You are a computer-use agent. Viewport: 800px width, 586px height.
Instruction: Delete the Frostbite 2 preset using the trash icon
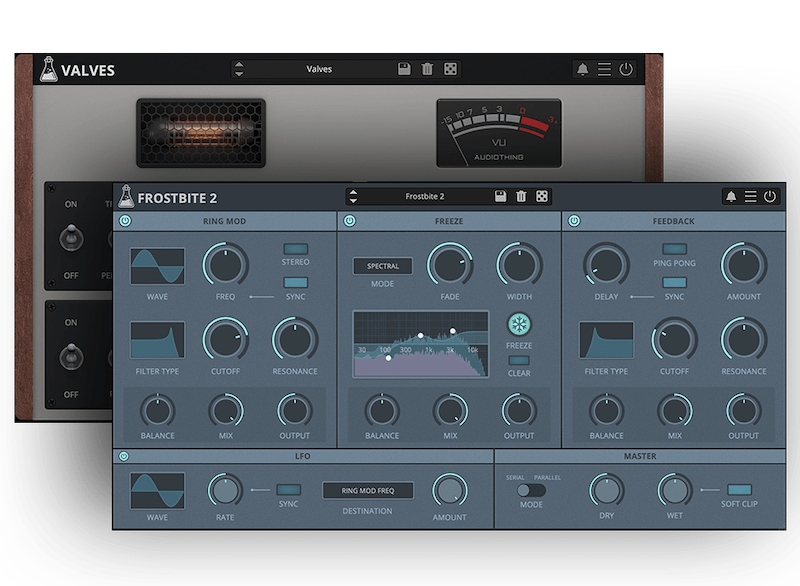pos(522,196)
